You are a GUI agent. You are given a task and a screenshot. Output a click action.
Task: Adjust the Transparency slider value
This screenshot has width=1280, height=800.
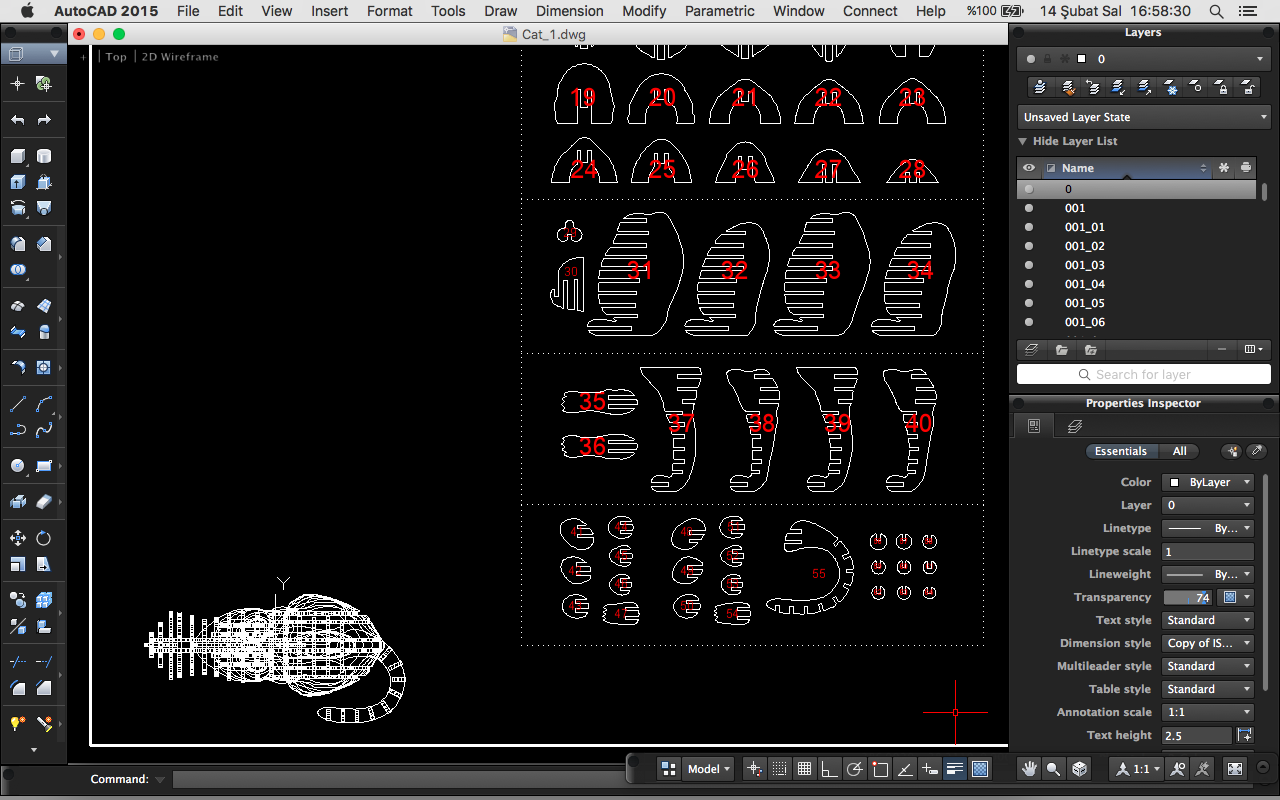[x=1188, y=597]
